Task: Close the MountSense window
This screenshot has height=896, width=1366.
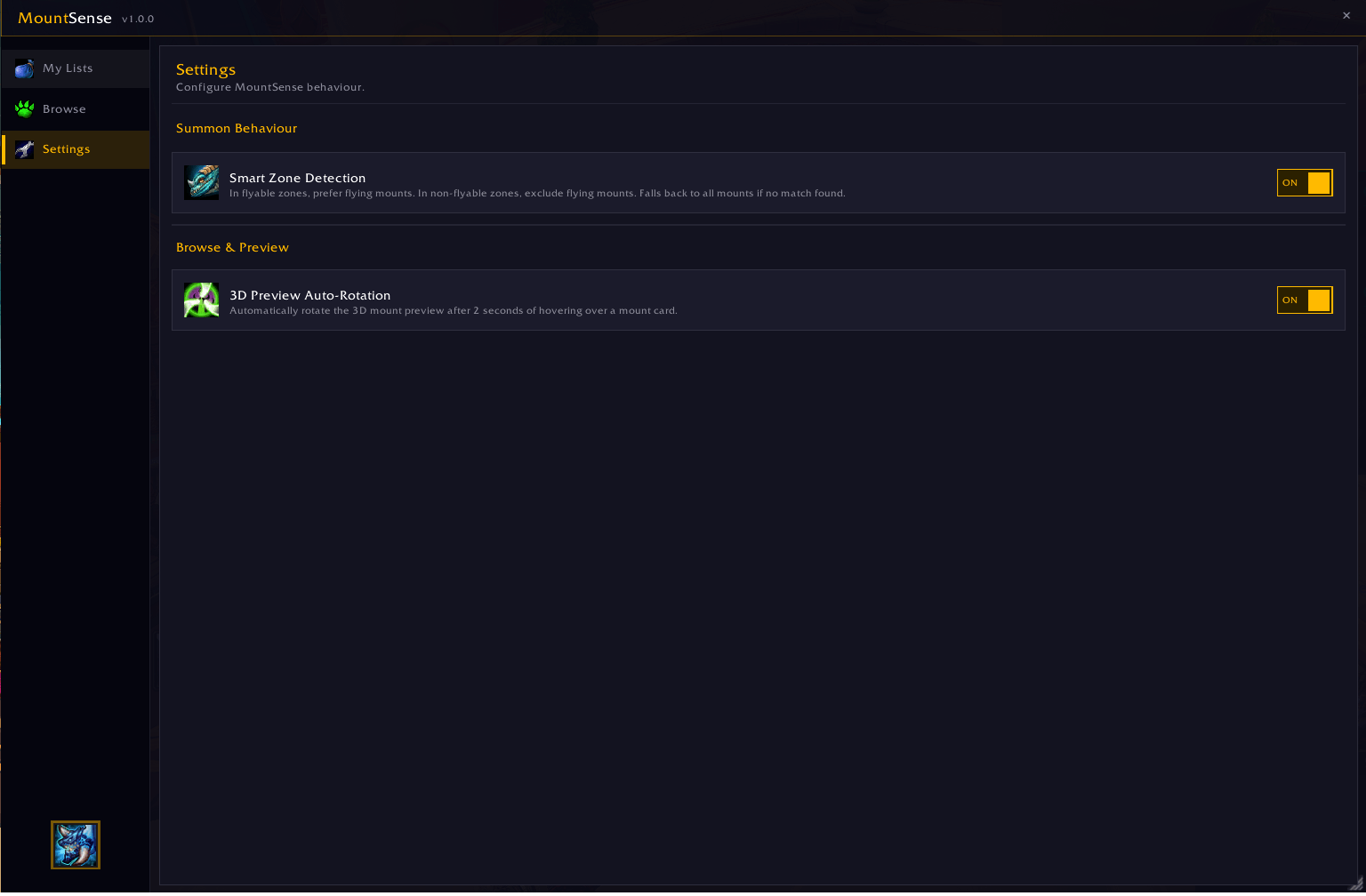Action: (x=1346, y=16)
